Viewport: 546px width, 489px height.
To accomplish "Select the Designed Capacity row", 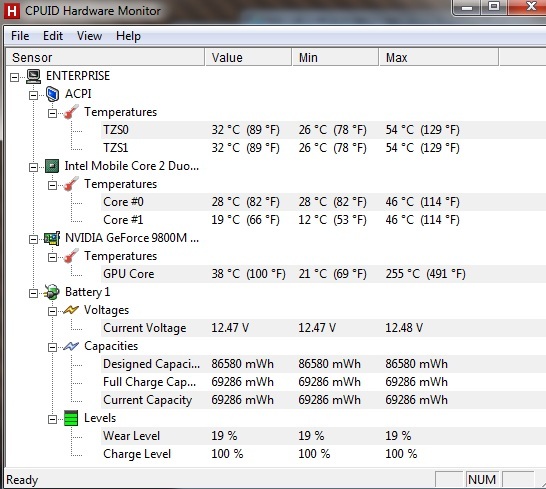I will 323,364.
